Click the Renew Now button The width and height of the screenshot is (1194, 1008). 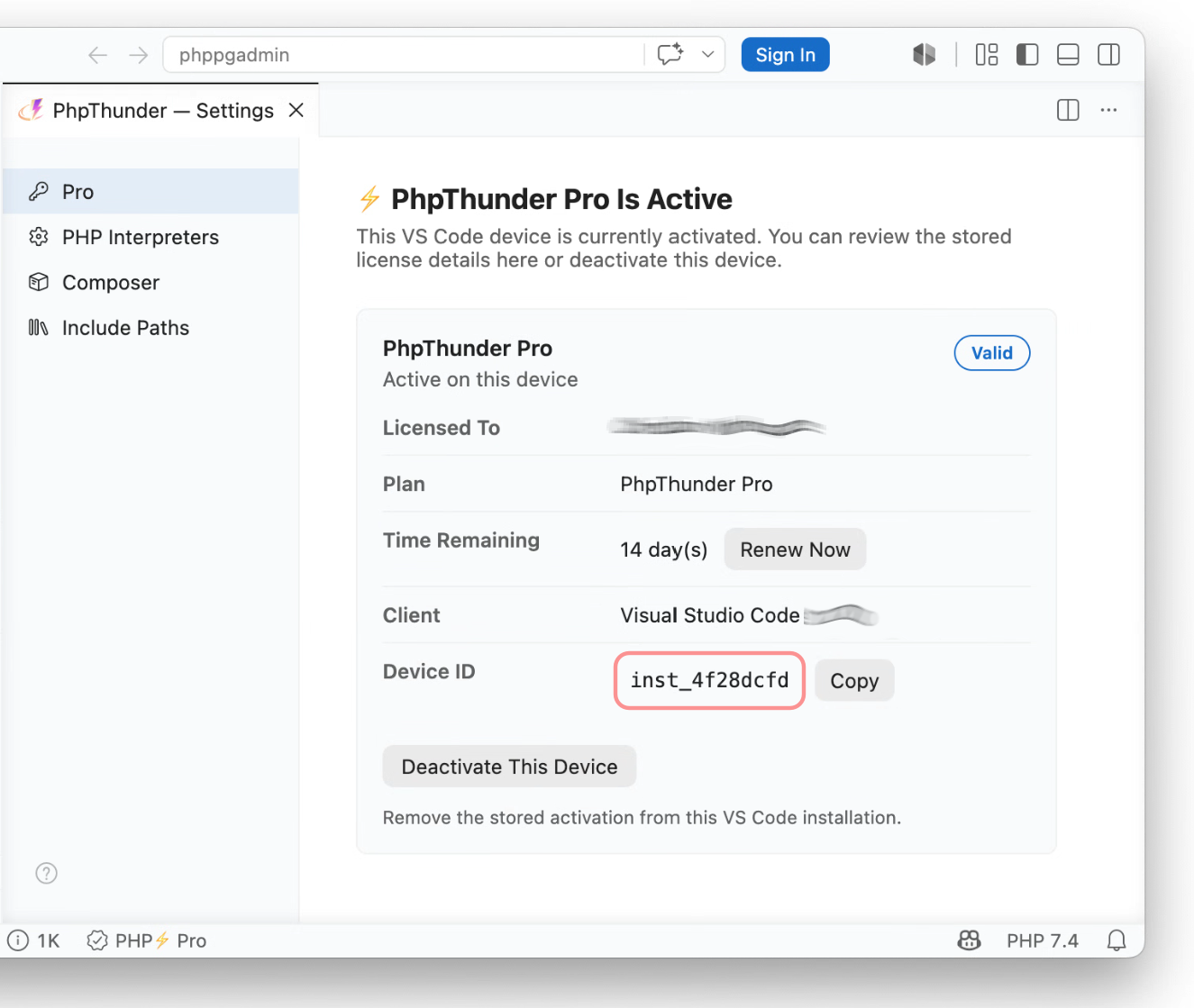click(x=795, y=549)
